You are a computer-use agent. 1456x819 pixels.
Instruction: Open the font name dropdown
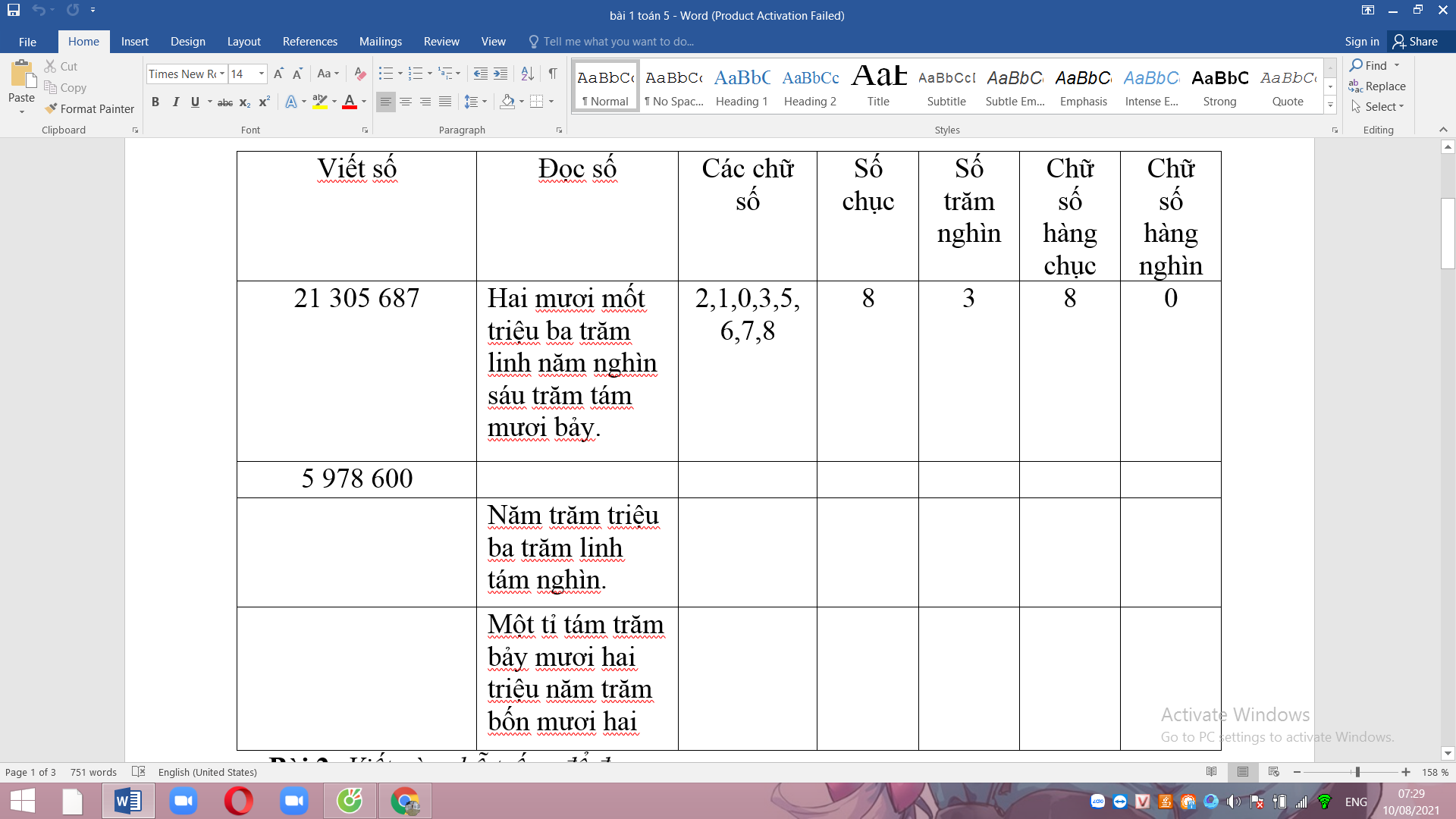[221, 74]
